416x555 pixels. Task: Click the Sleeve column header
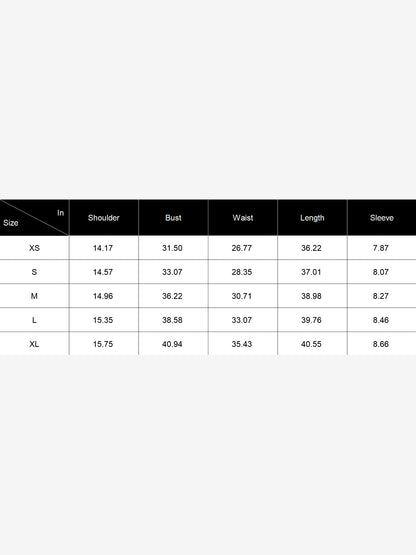[x=382, y=218]
